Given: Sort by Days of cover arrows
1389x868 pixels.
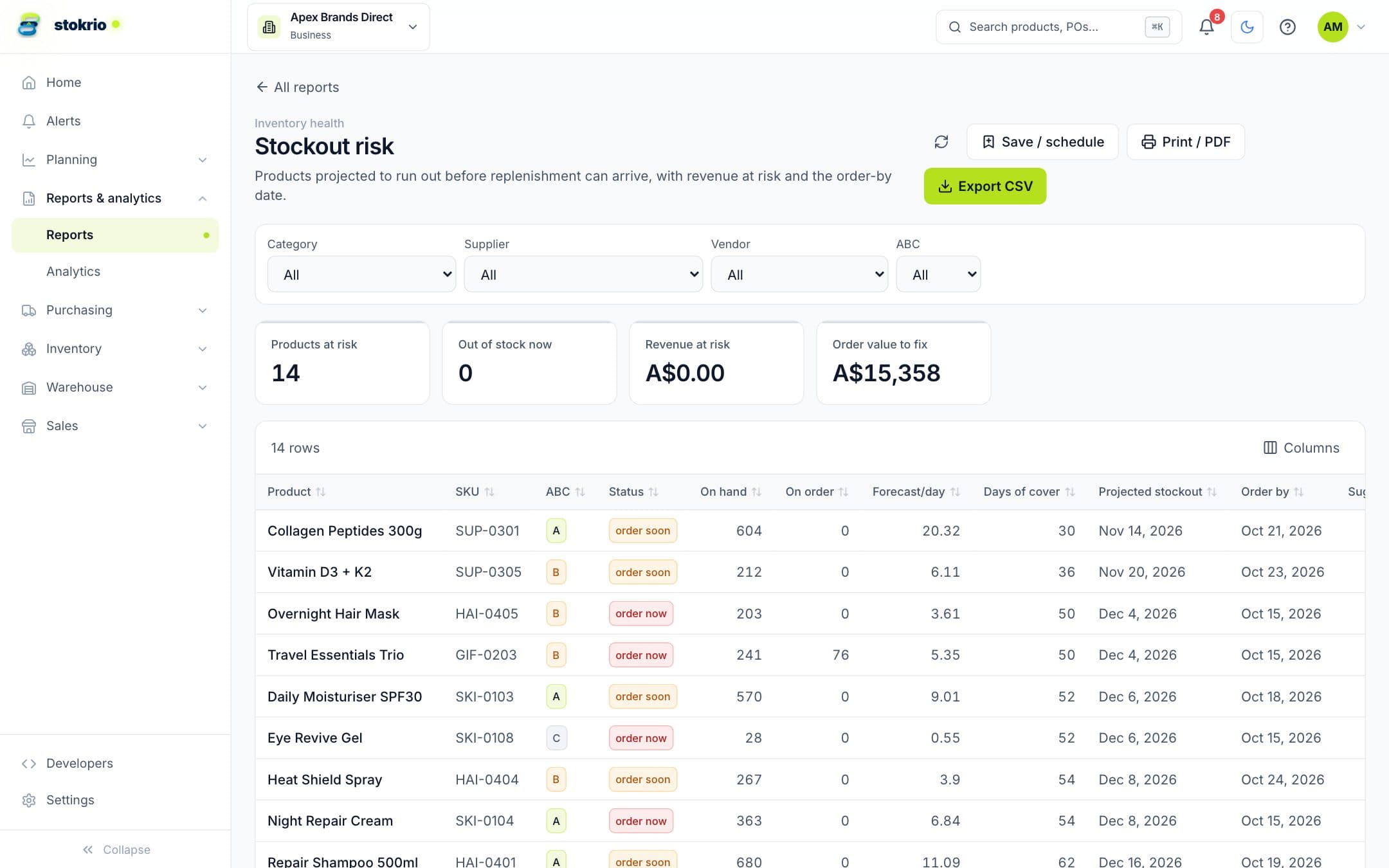Looking at the screenshot, I should tap(1070, 492).
